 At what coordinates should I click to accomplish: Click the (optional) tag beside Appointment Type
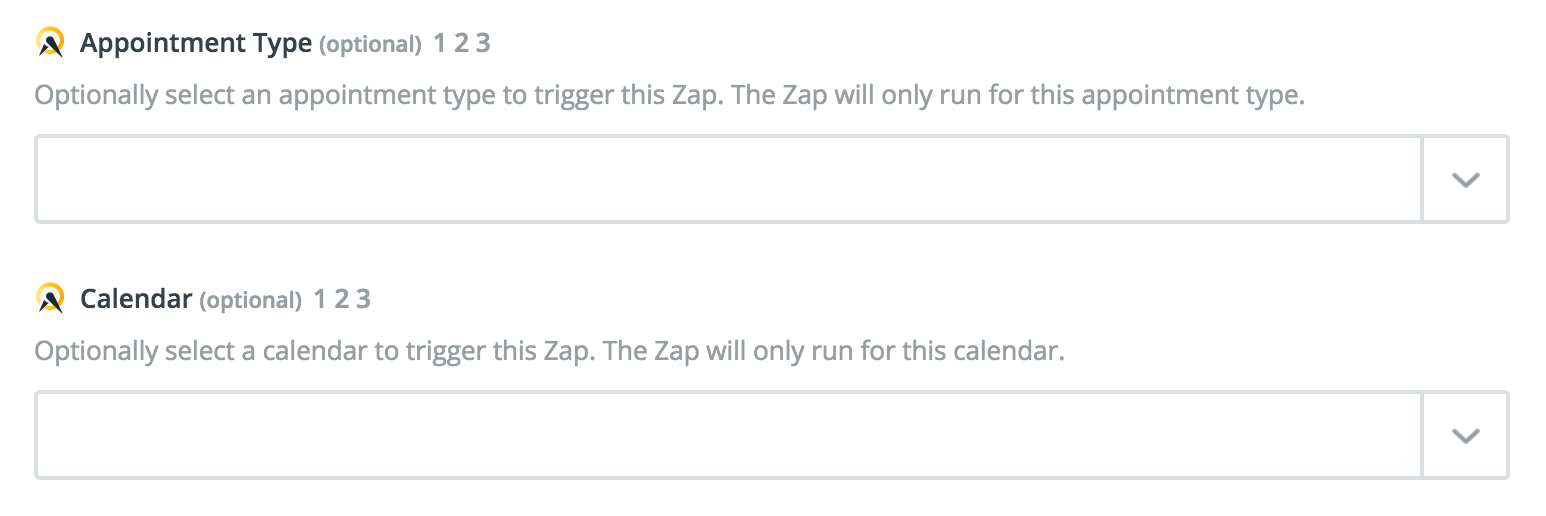pos(370,45)
